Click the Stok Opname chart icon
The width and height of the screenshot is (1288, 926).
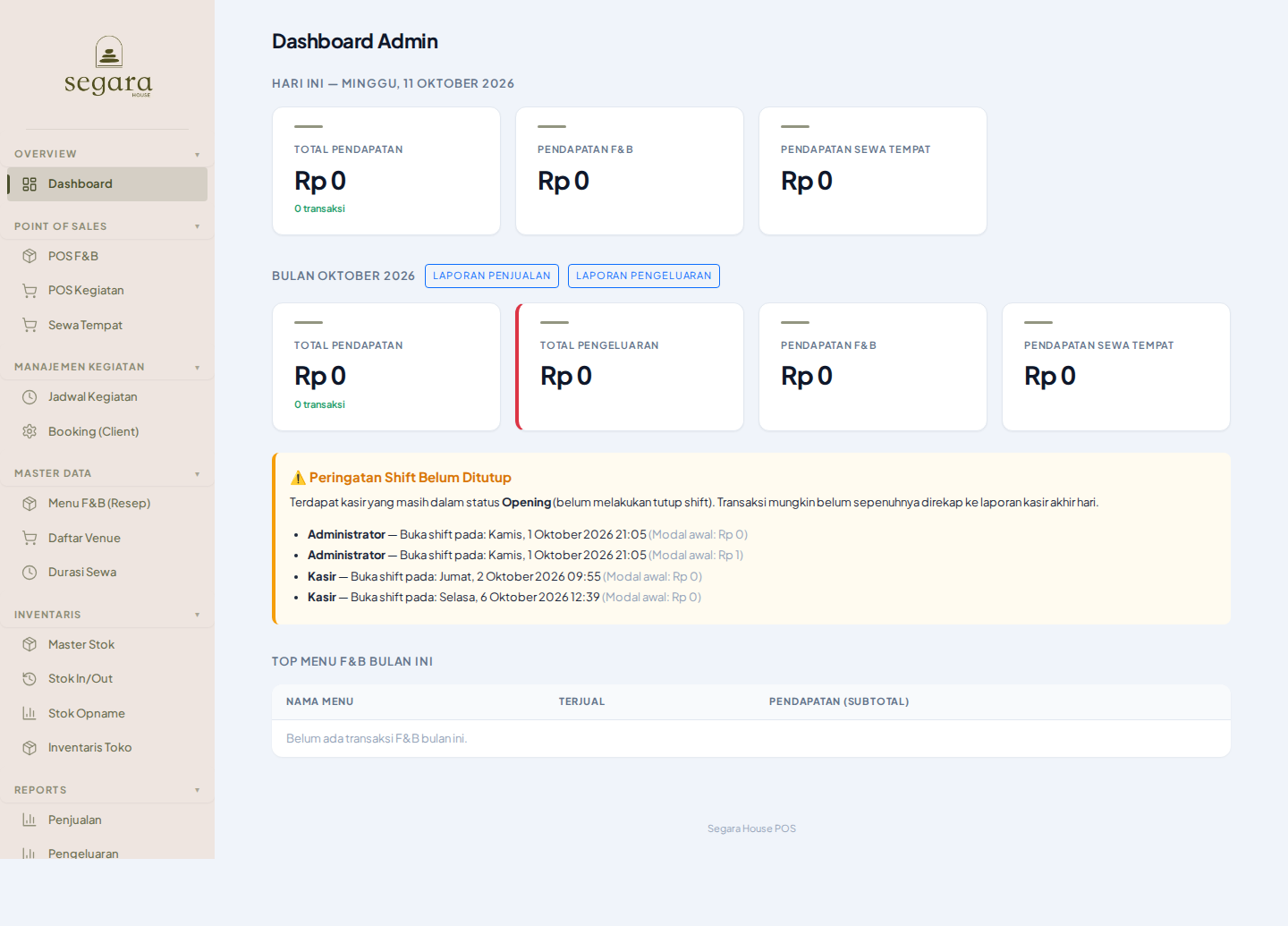tap(30, 713)
